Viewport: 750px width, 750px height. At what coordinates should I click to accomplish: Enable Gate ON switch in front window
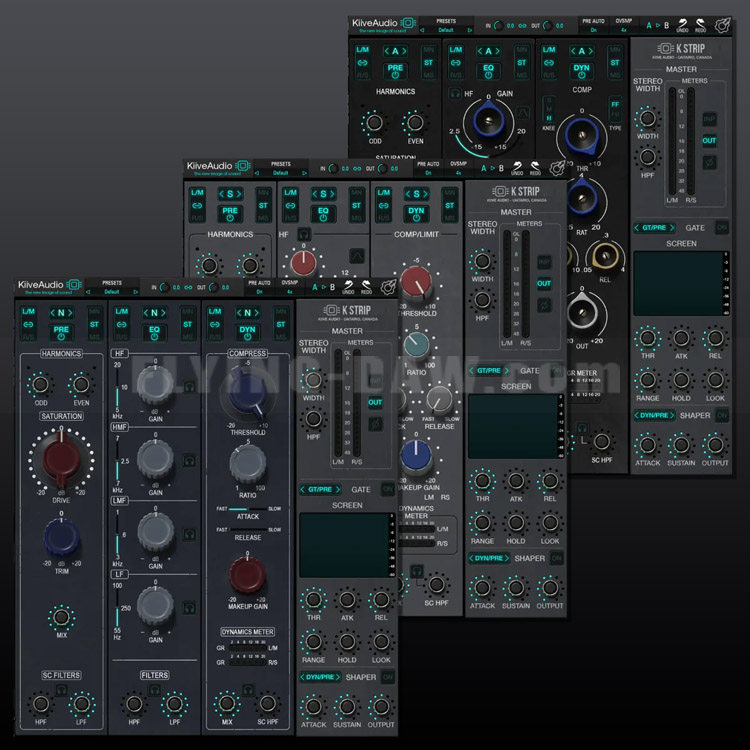[x=388, y=489]
